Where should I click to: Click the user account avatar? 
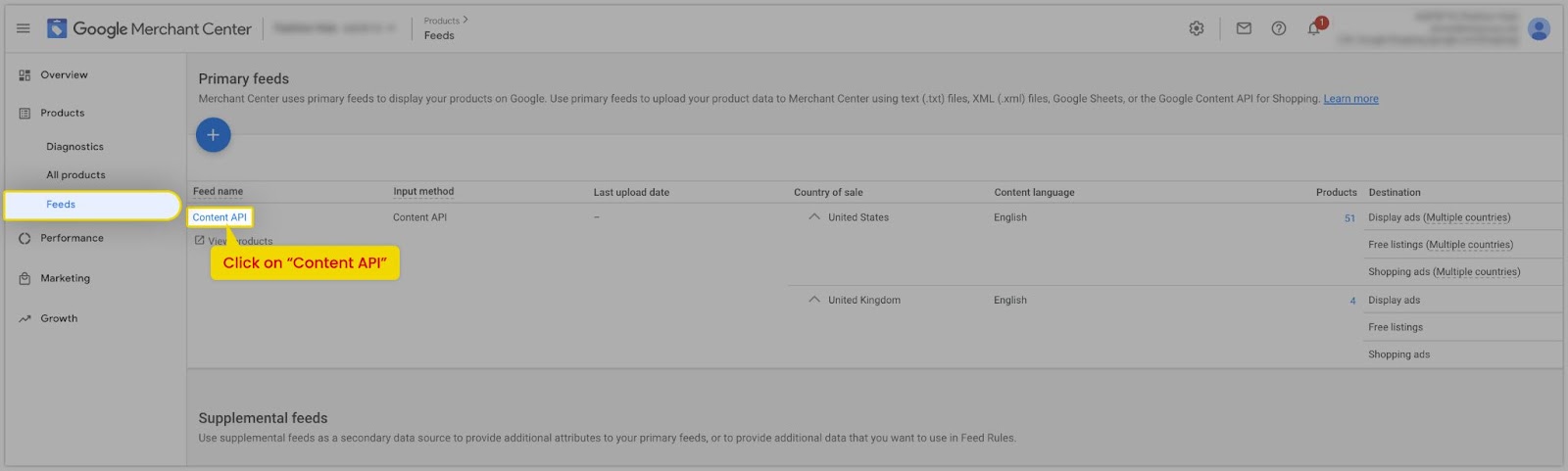coord(1539,28)
